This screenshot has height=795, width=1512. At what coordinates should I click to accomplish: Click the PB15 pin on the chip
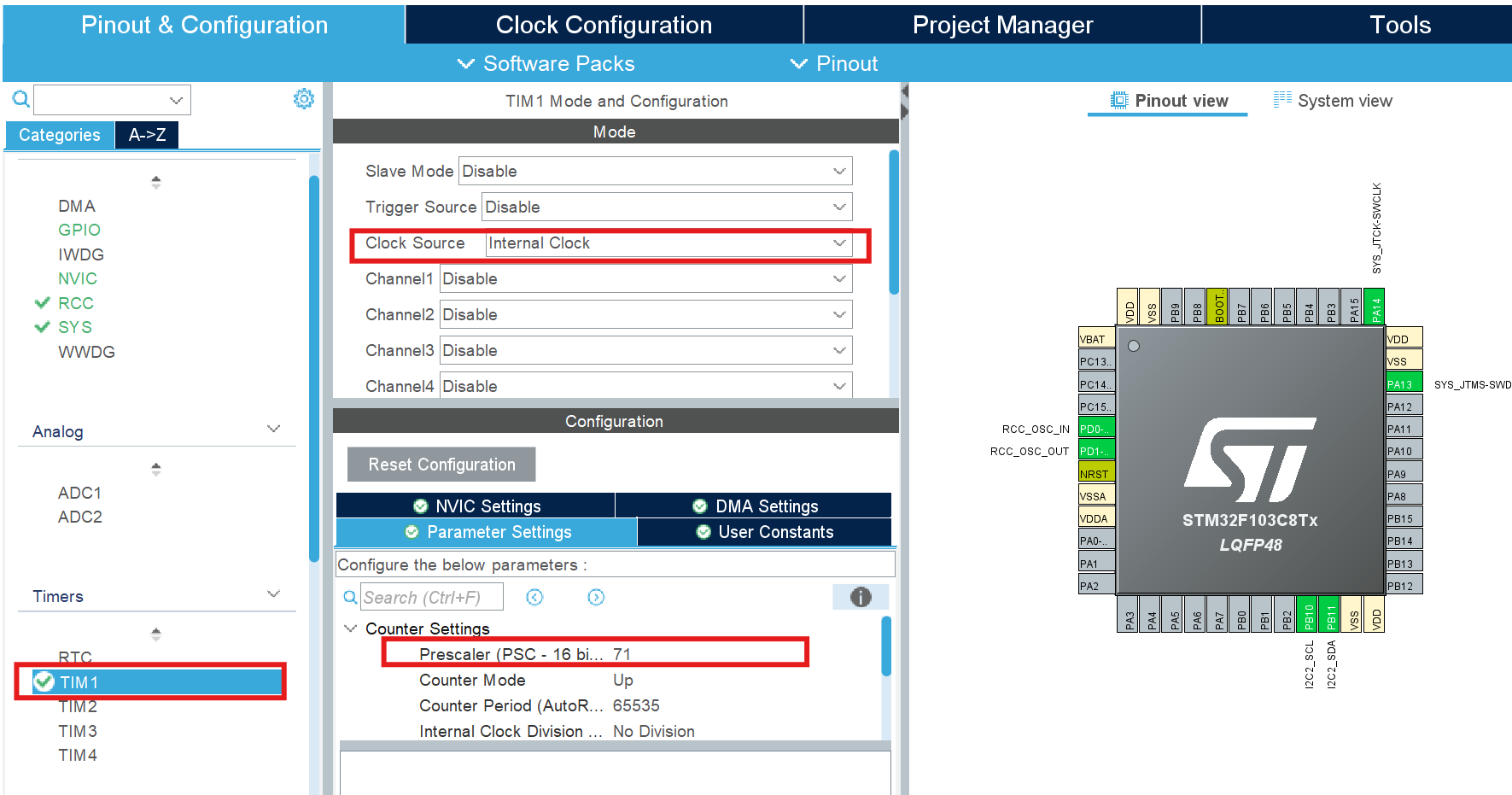1404,518
